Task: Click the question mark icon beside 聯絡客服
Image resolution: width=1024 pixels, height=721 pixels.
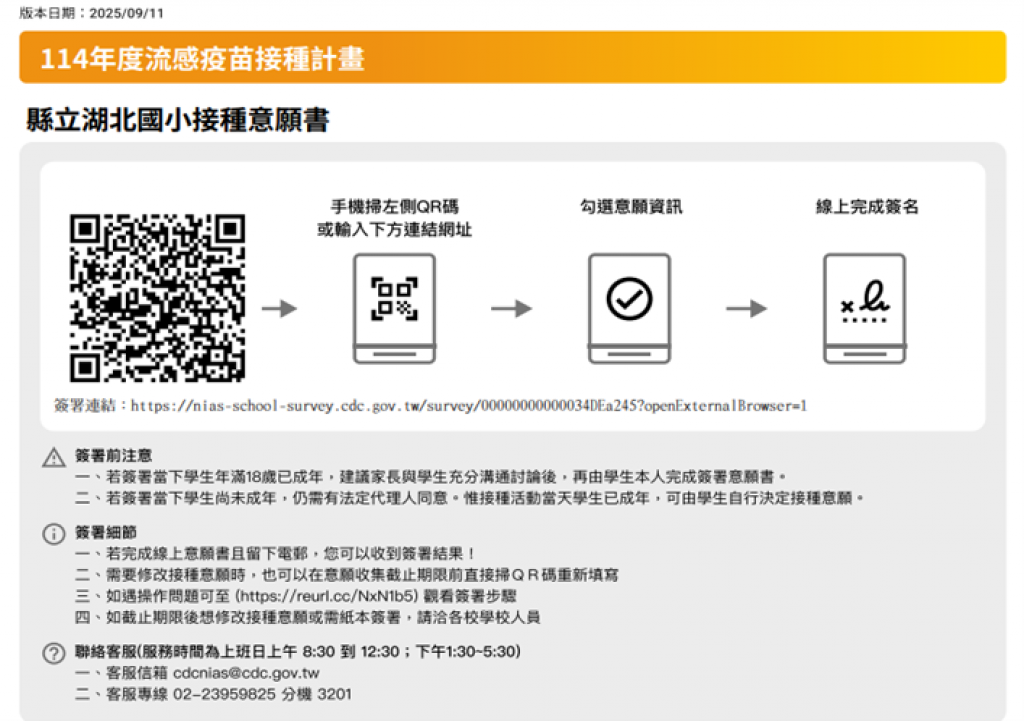Action: tap(54, 653)
